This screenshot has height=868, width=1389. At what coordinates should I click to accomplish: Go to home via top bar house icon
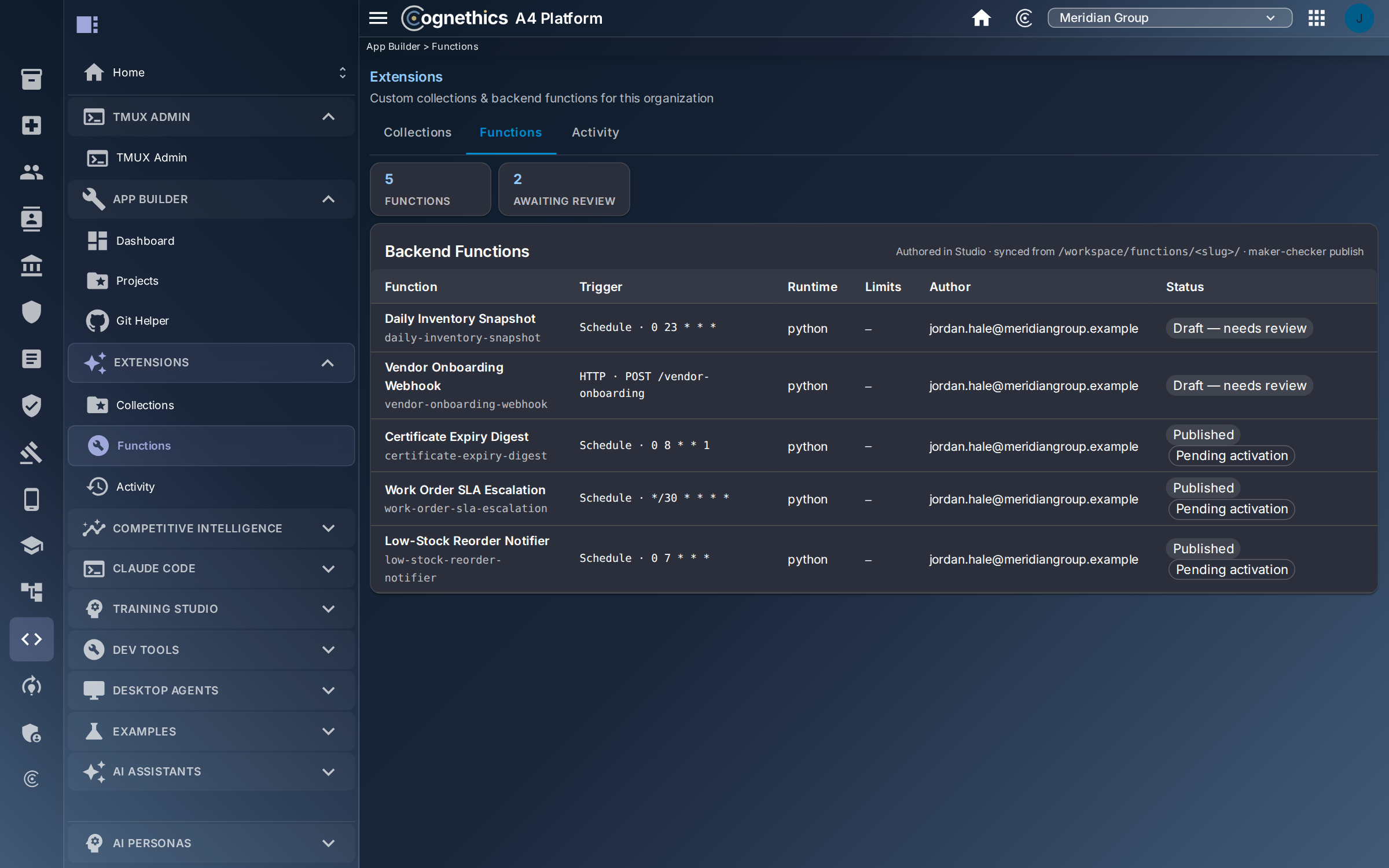981,18
